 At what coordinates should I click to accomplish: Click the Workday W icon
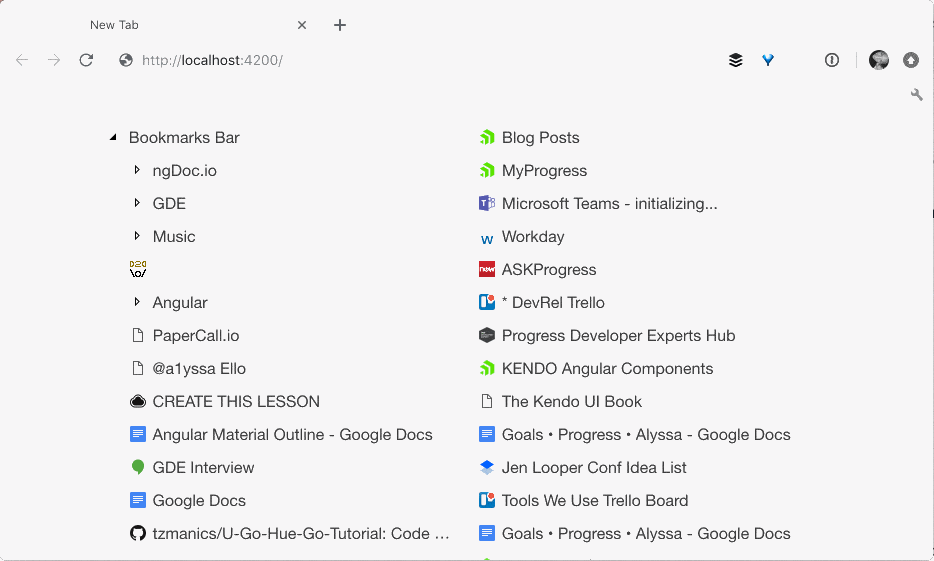pos(487,239)
